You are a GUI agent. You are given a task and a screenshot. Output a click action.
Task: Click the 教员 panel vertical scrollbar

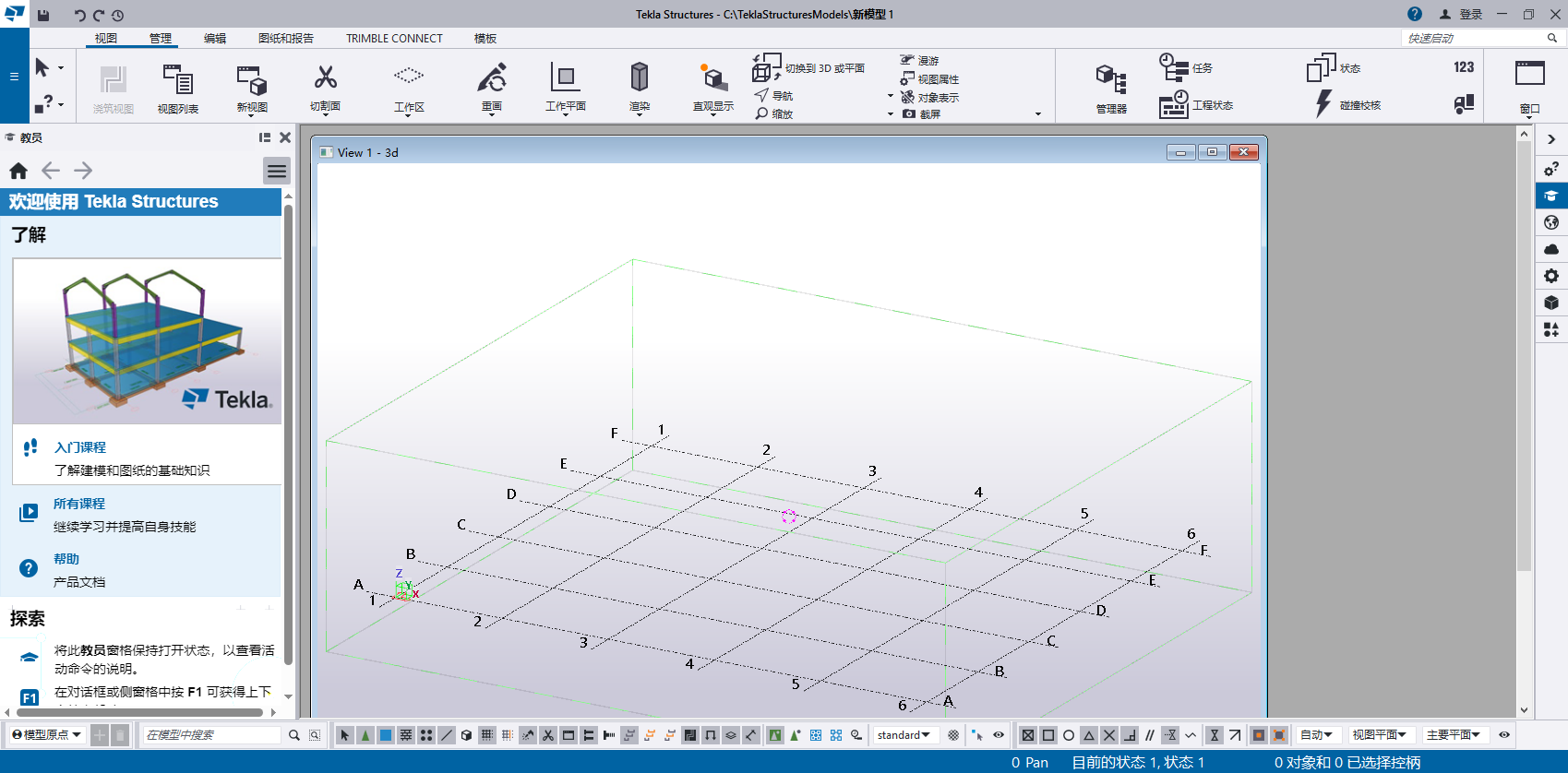coord(288,434)
